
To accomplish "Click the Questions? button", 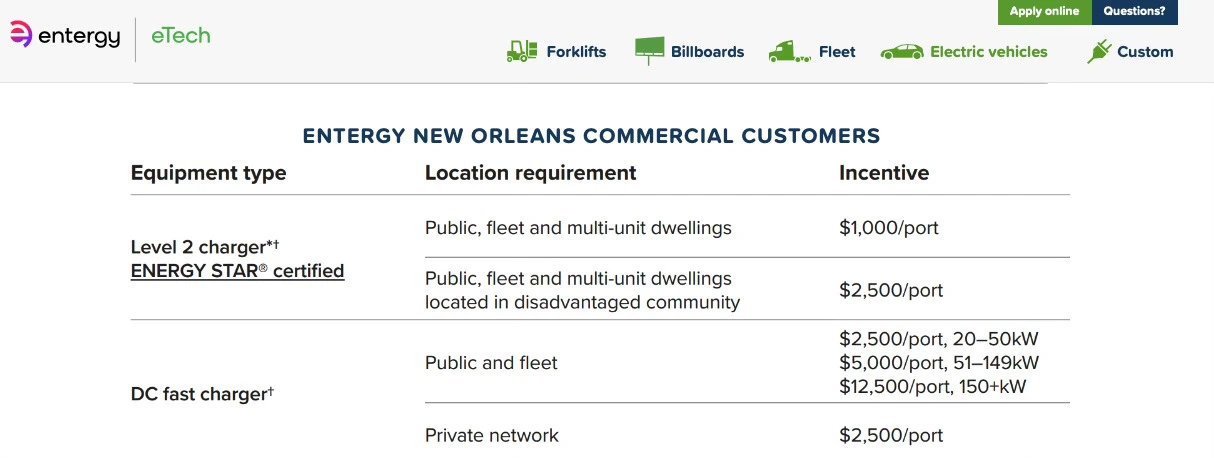I will coord(1134,12).
